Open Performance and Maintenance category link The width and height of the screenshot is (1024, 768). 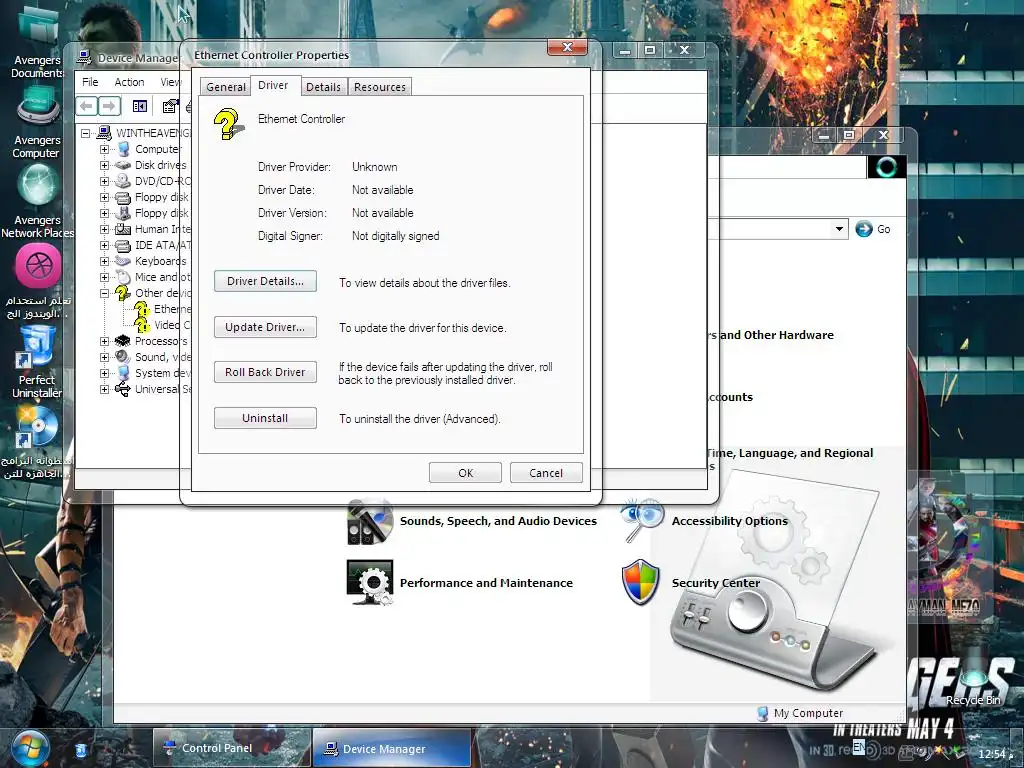coord(486,583)
